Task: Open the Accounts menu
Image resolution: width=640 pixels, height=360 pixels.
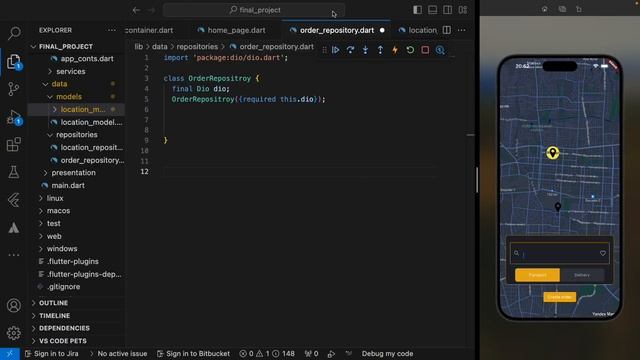Action: [14, 305]
